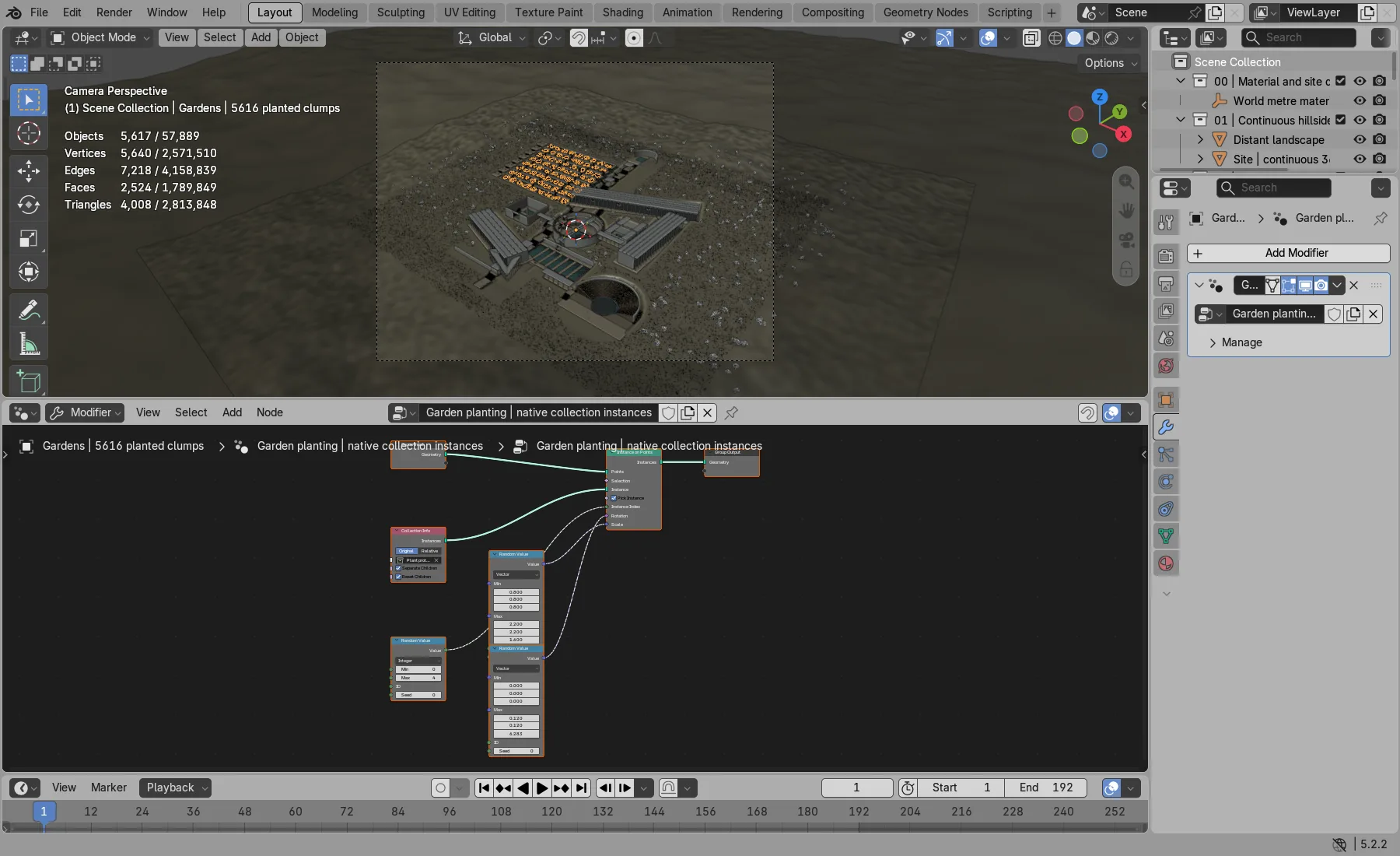
Task: Select the Annotate tool
Action: tap(29, 310)
